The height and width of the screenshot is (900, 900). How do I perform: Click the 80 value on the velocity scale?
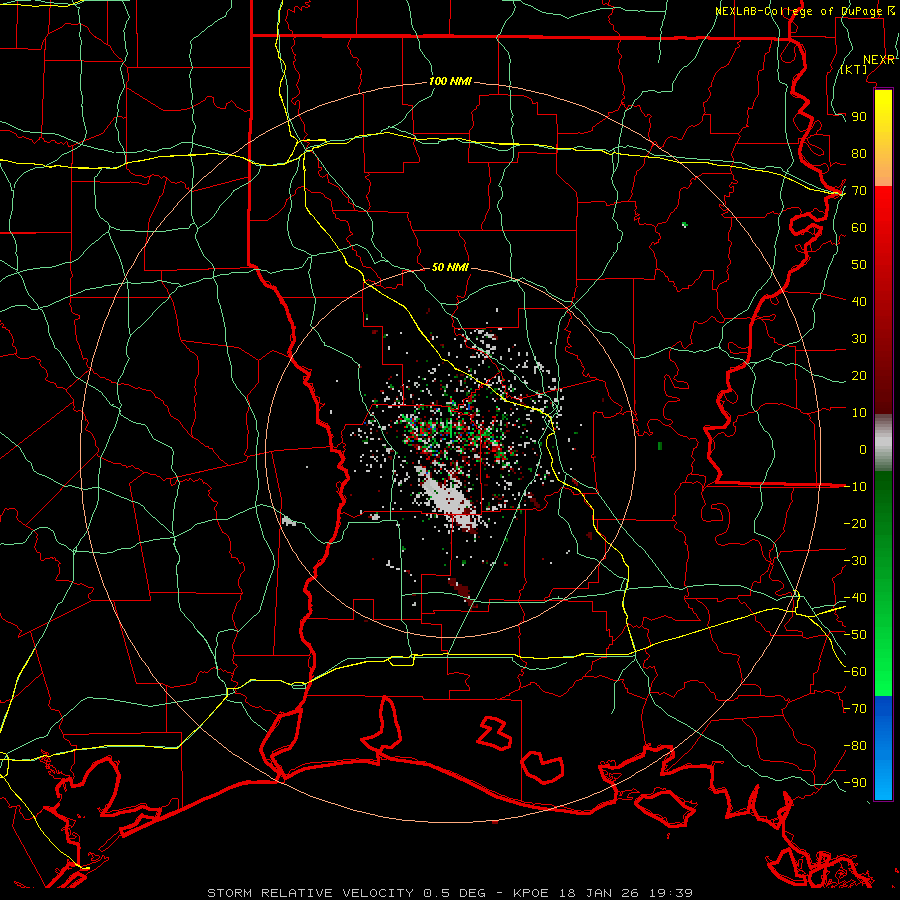tap(859, 154)
